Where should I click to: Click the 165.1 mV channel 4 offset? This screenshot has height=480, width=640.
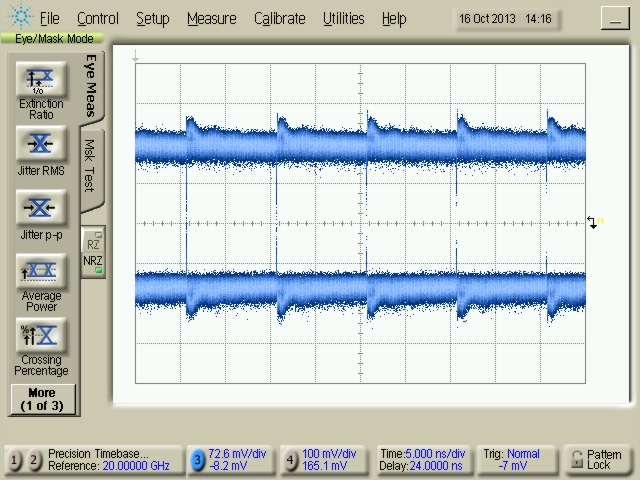(x=324, y=466)
